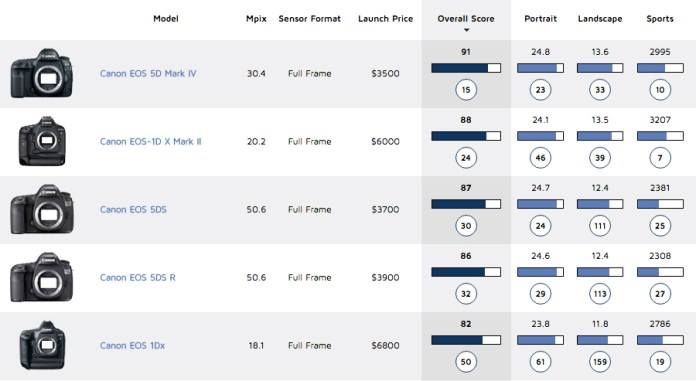Image resolution: width=696 pixels, height=381 pixels.
Task: Sort by the Mpix column header
Action: pyautogui.click(x=256, y=19)
